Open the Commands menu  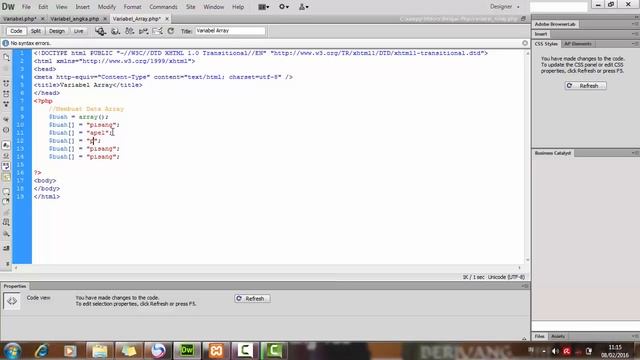pyautogui.click(x=163, y=7)
